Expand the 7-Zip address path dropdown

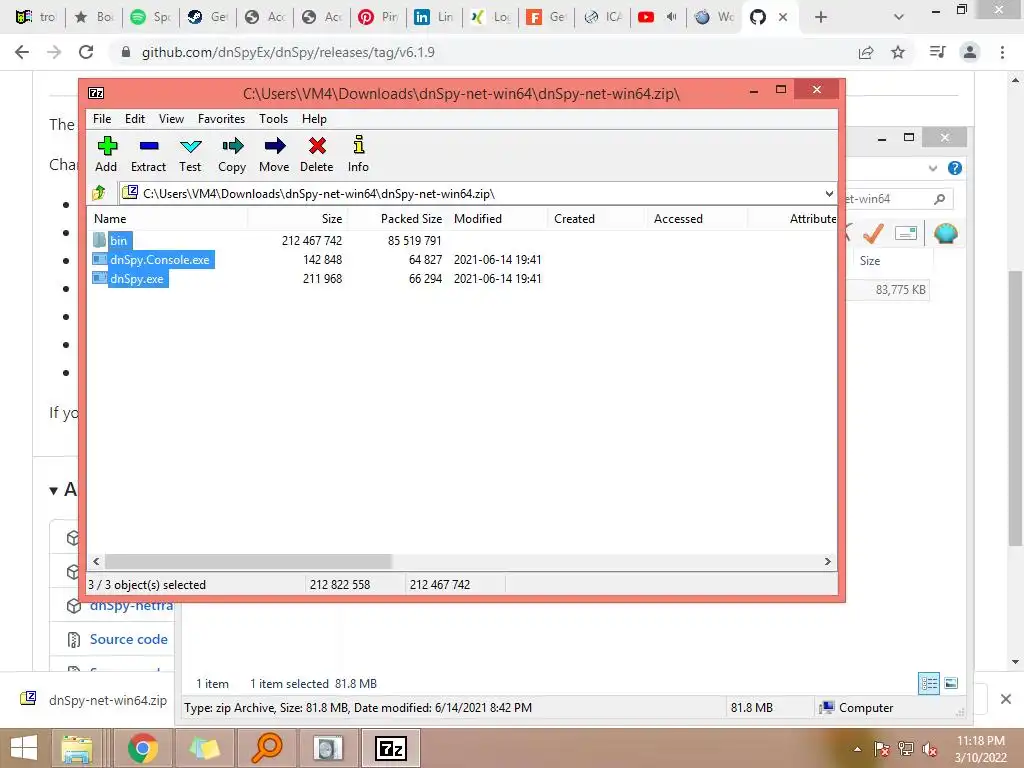point(829,193)
